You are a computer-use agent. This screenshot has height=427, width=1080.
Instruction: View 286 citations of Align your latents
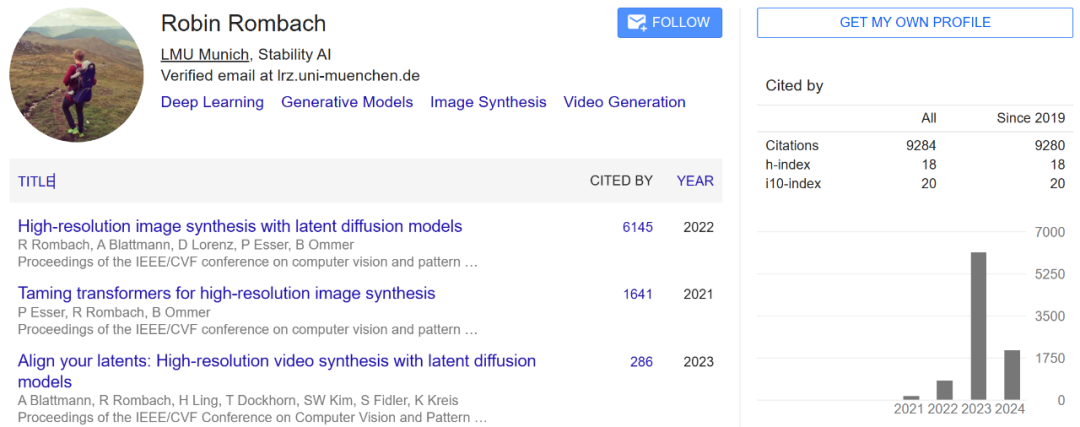641,362
